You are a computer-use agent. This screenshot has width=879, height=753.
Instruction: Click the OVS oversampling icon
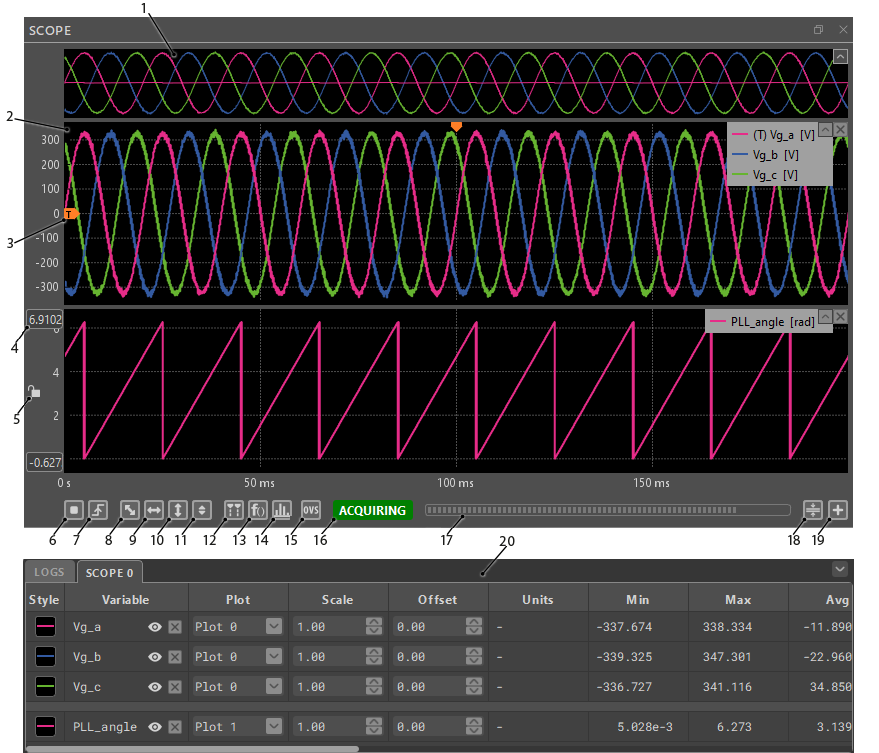[x=311, y=510]
